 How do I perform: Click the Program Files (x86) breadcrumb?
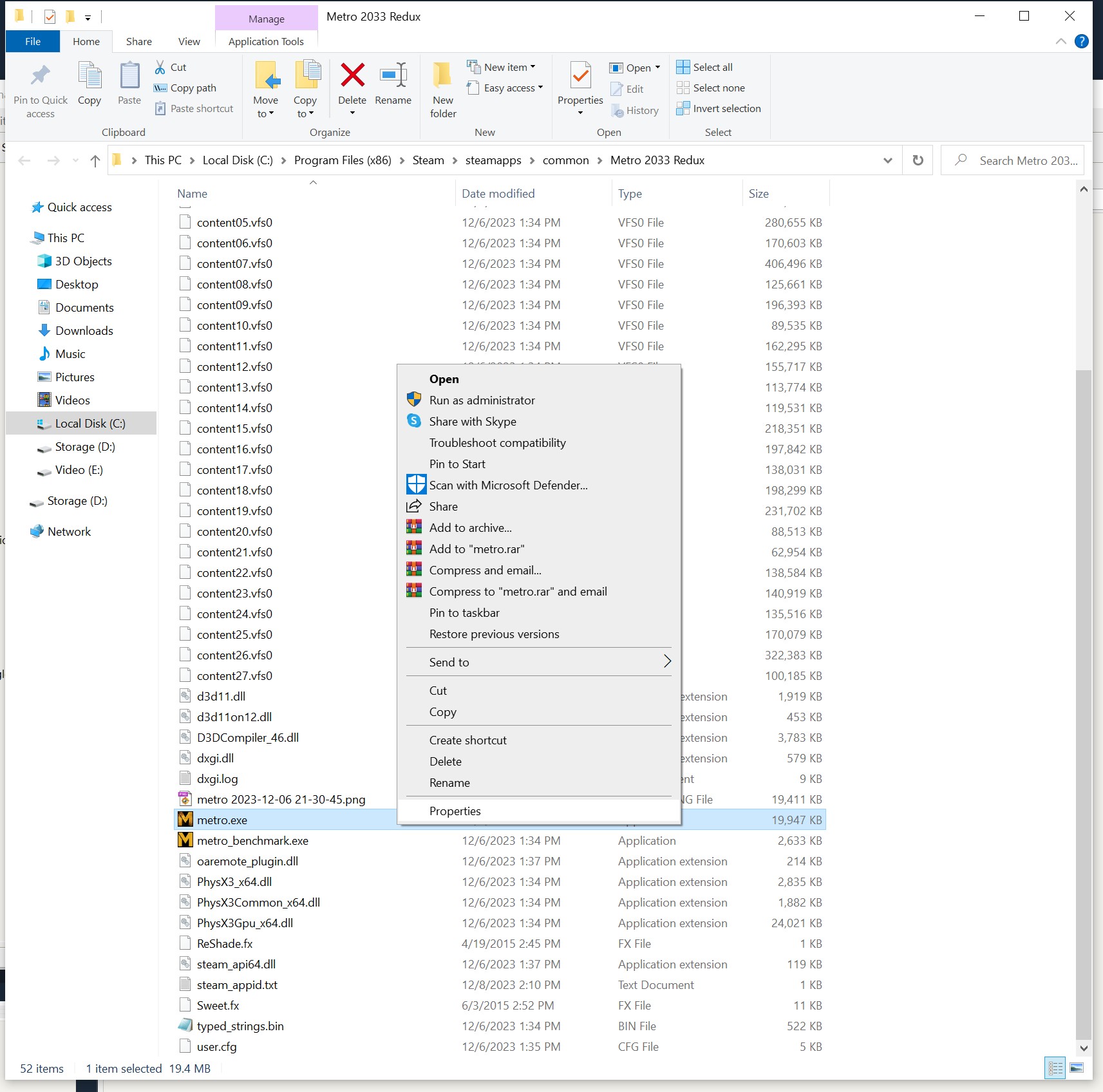coord(343,160)
